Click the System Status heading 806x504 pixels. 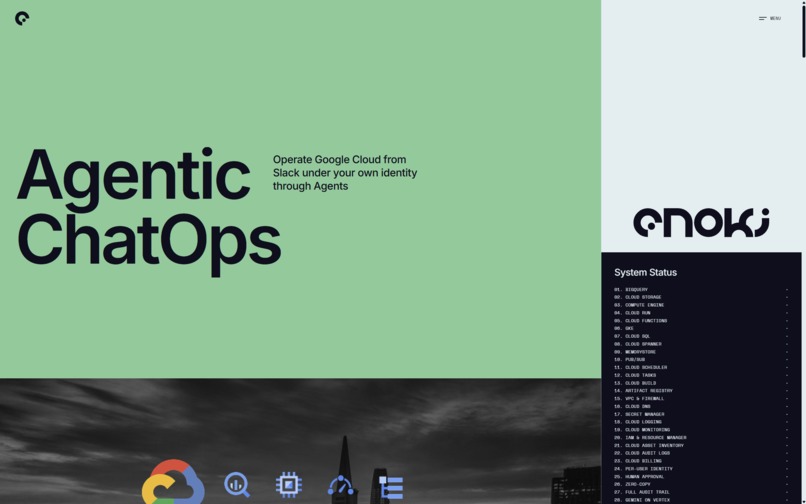[x=645, y=273]
